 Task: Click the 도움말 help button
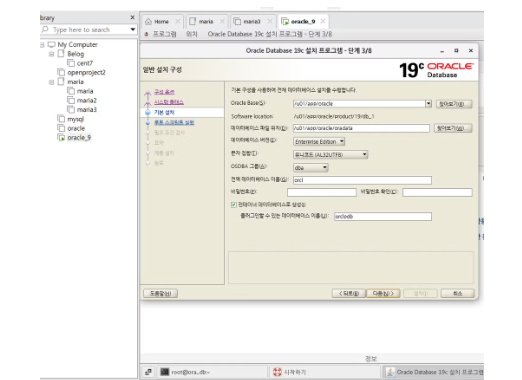(160, 293)
